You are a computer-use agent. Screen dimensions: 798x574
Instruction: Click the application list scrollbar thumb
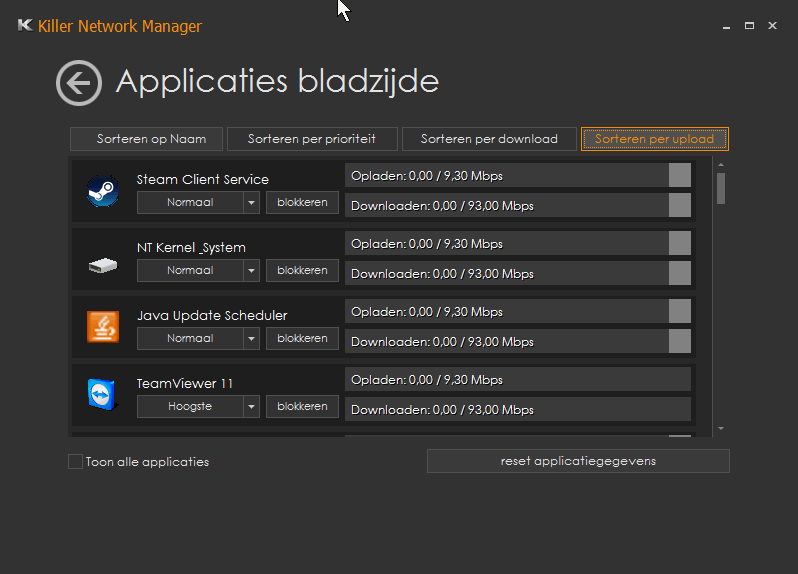click(721, 189)
